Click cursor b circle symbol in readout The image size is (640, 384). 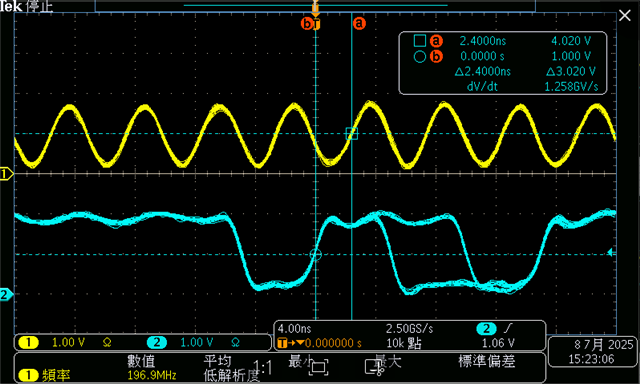click(x=420, y=56)
